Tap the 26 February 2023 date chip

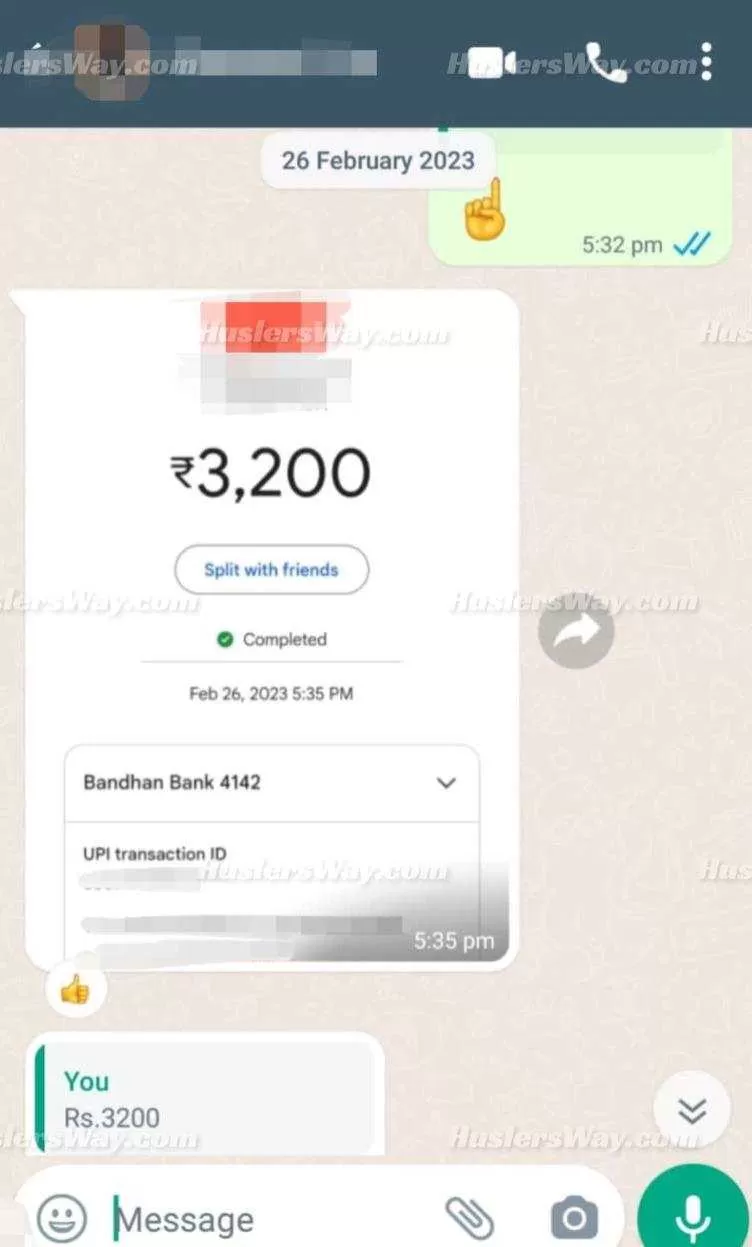[378, 160]
